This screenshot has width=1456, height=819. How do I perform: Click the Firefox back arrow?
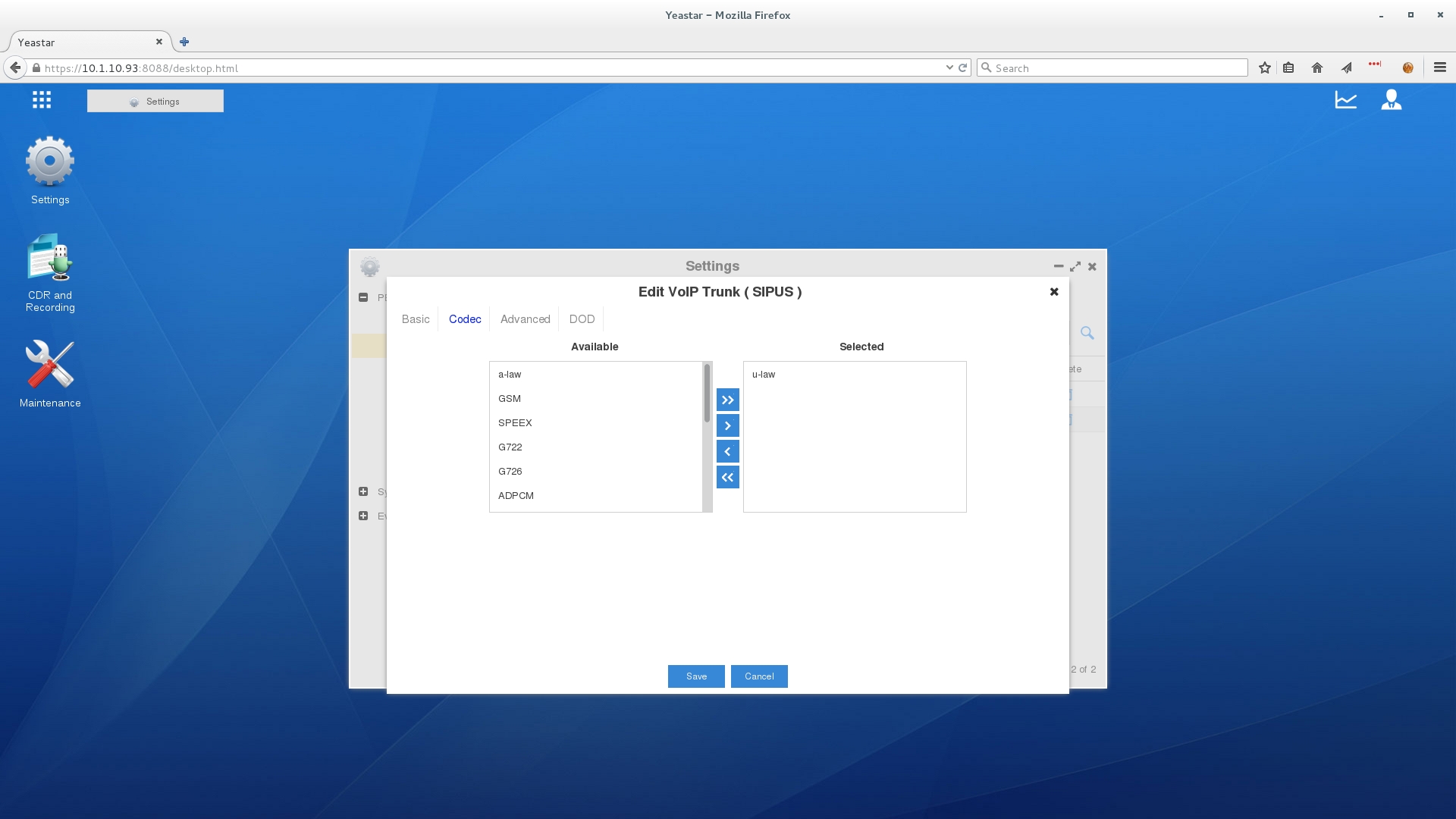coord(15,67)
